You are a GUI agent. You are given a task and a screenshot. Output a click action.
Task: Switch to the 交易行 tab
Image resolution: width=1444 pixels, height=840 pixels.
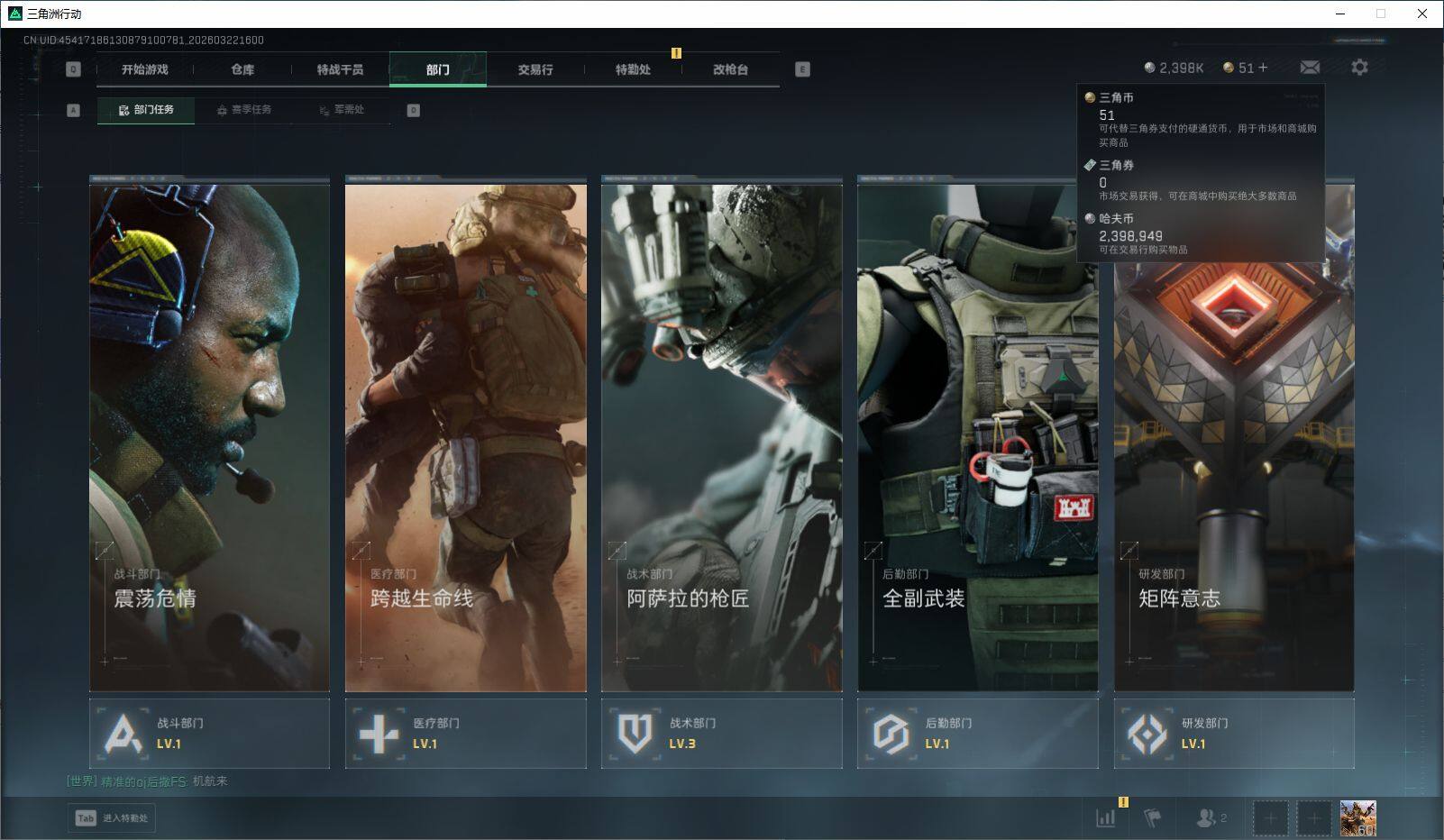pos(535,69)
